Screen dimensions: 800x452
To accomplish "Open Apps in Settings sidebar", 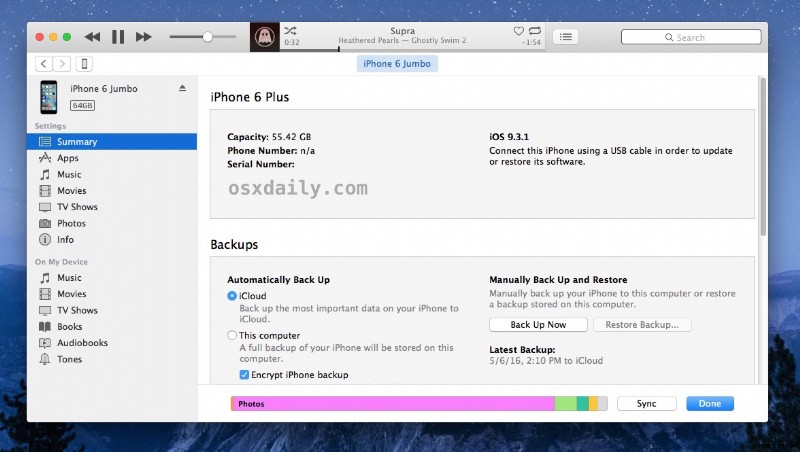I will pos(112,158).
